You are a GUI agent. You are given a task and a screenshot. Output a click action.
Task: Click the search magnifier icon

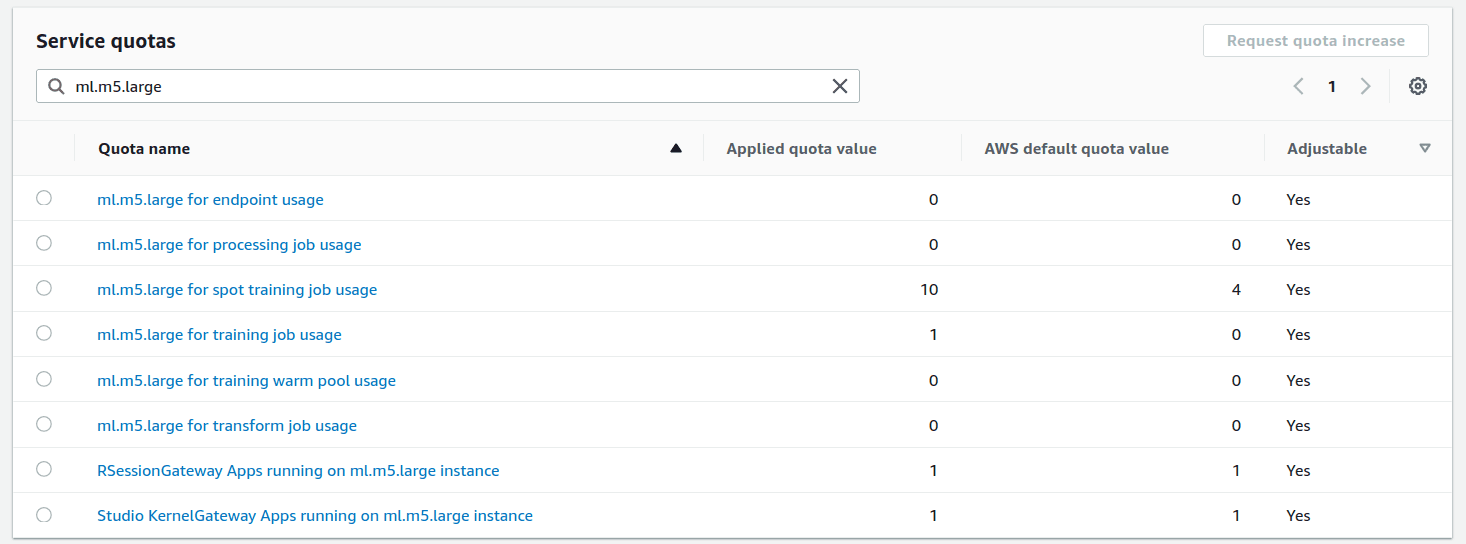pos(56,86)
